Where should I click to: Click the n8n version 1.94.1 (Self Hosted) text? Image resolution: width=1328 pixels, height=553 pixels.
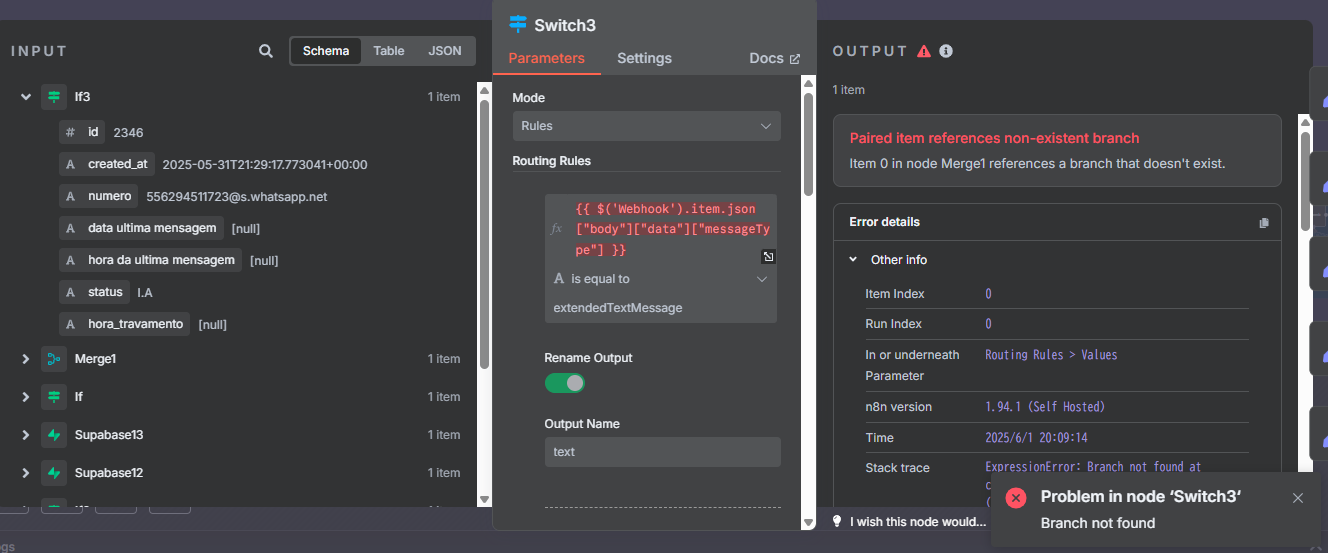pyautogui.click(x=1045, y=407)
